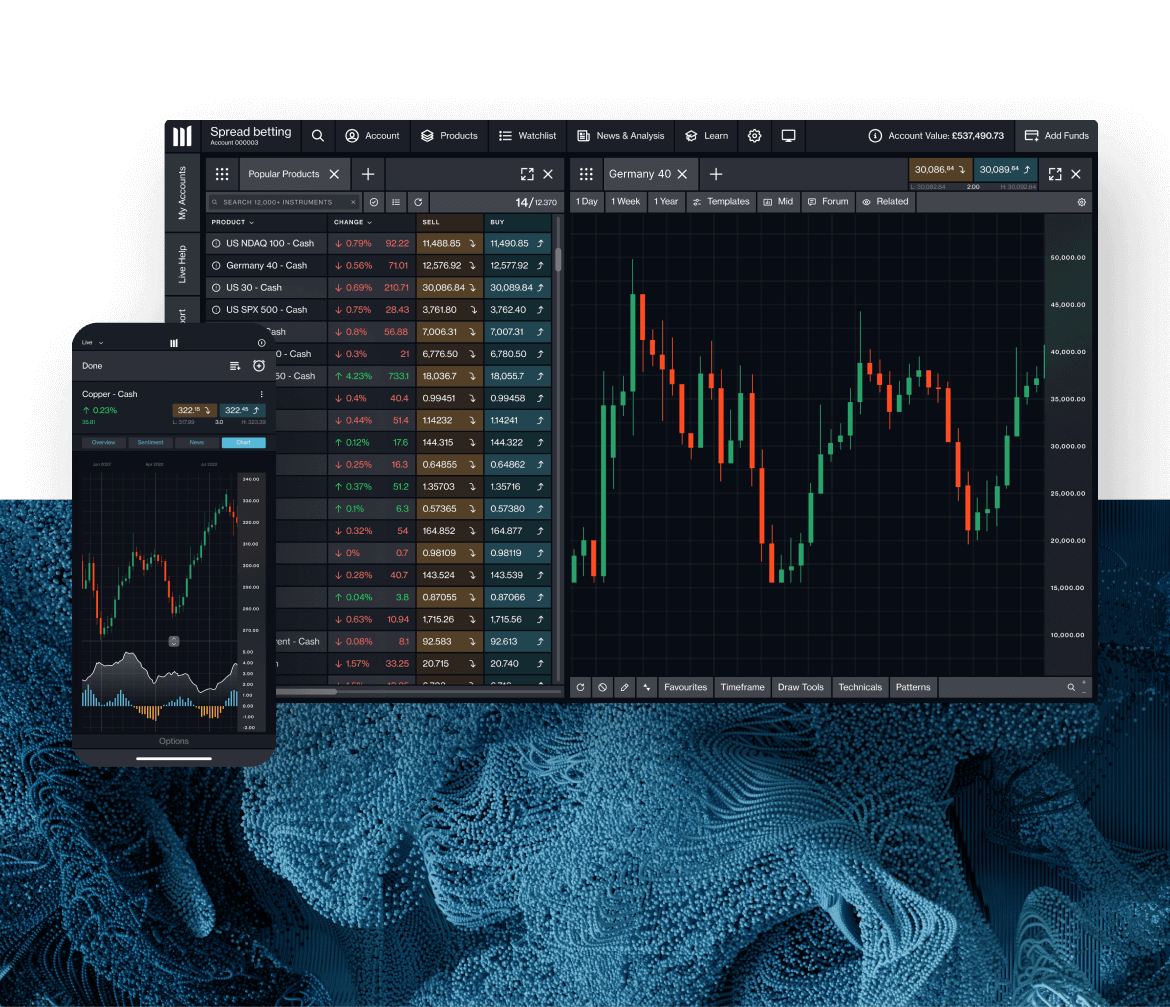Clear the instrument search field

pyautogui.click(x=353, y=202)
